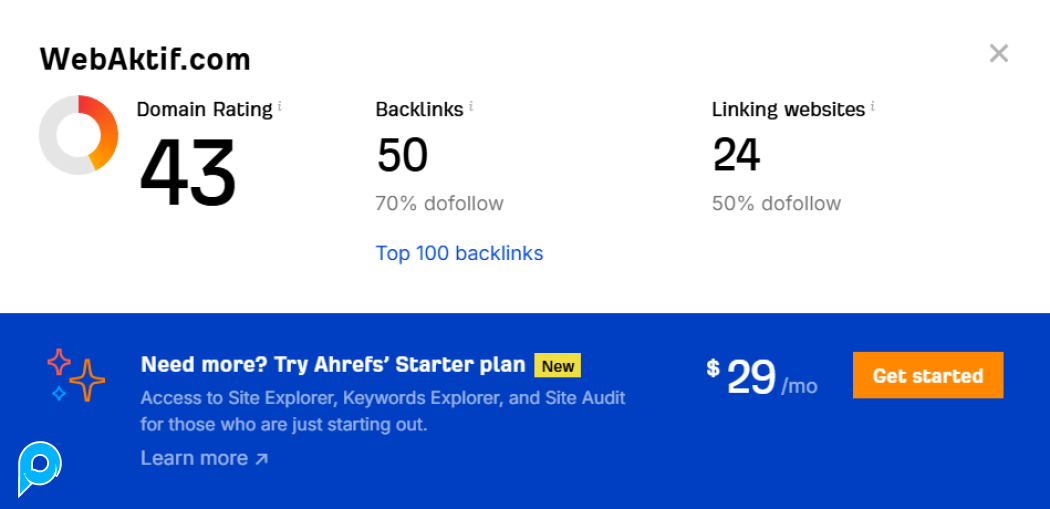Click the Linking websites count 24
This screenshot has height=509, width=1050.
tap(736, 155)
